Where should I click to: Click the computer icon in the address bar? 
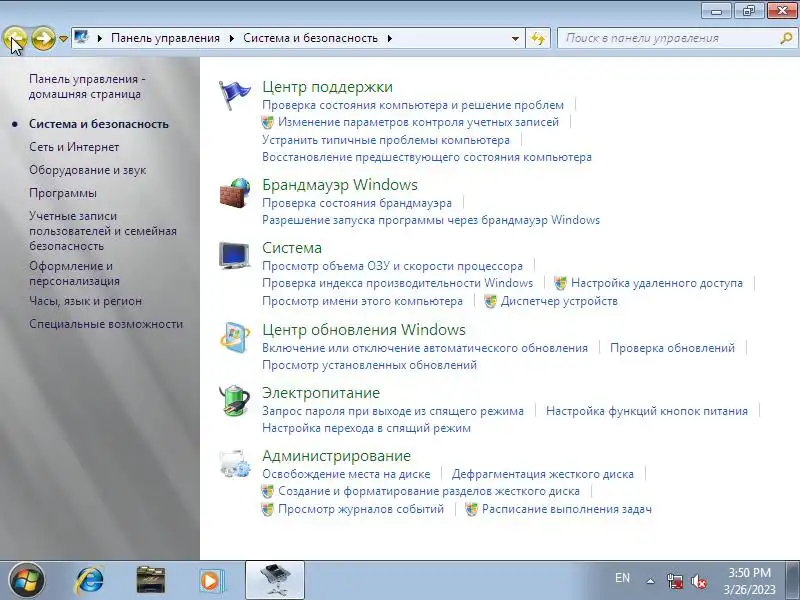pos(82,37)
